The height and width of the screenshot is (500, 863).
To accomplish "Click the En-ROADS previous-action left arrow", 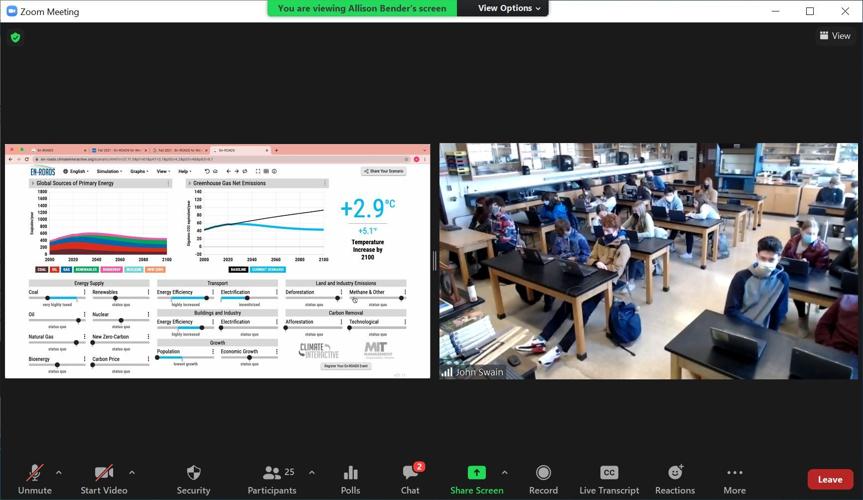I will point(229,171).
